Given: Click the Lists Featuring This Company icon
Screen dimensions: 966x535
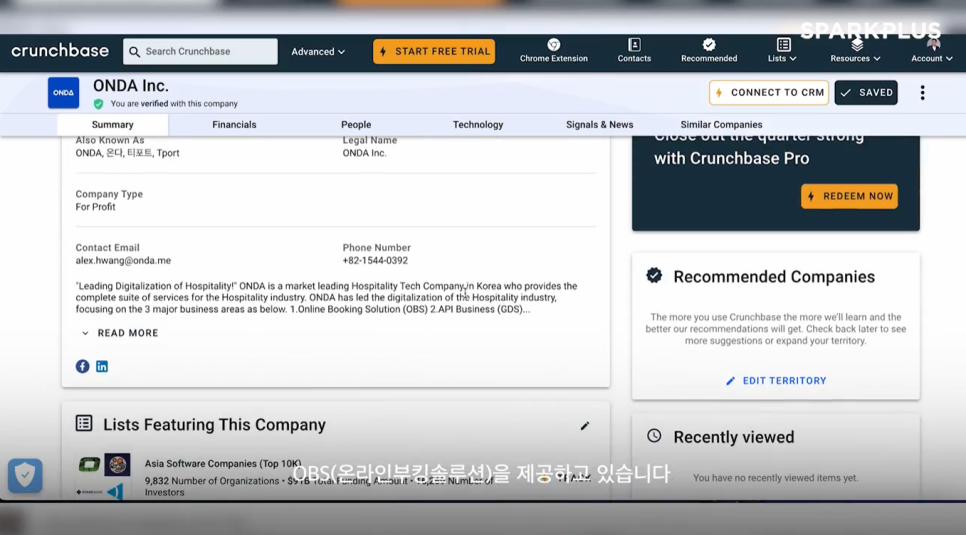Looking at the screenshot, I should [x=84, y=423].
